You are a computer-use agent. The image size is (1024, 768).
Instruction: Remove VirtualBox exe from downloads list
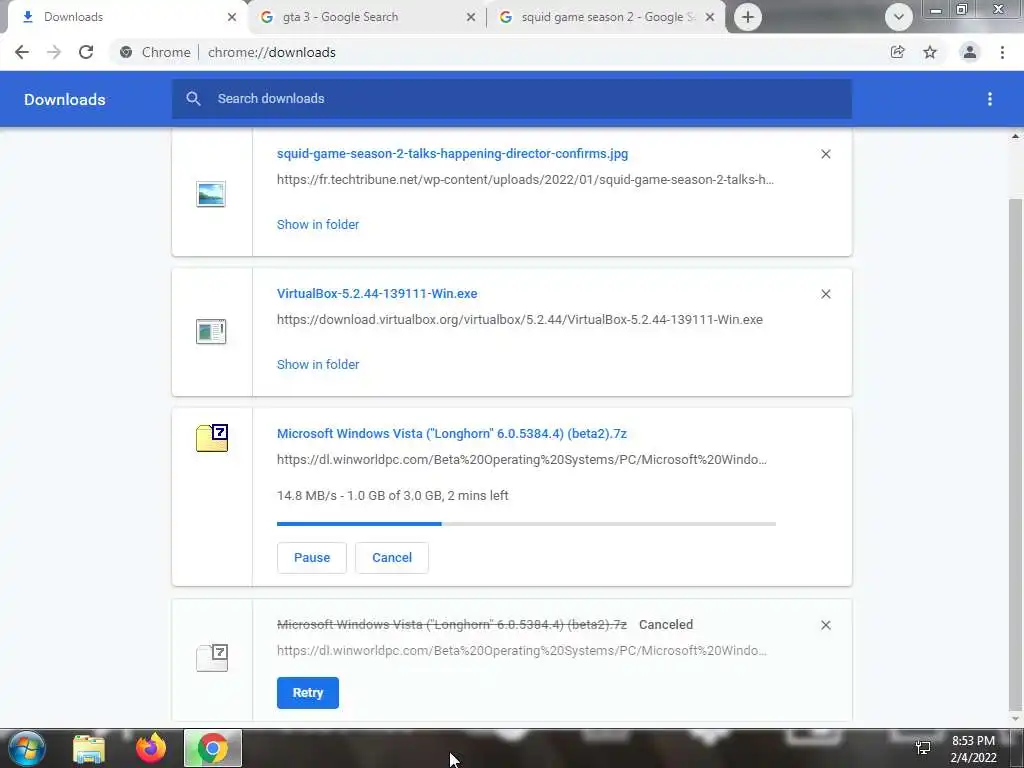pyautogui.click(x=825, y=294)
